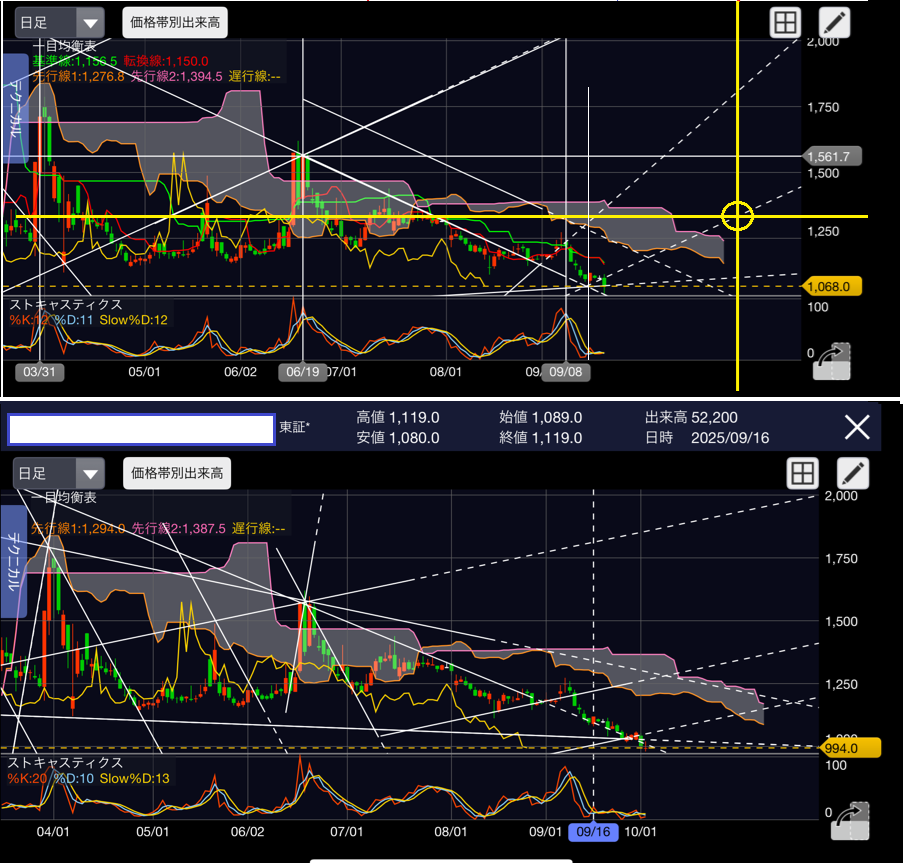
Task: Click the pencil drawing tool in top chart
Action: tap(834, 23)
